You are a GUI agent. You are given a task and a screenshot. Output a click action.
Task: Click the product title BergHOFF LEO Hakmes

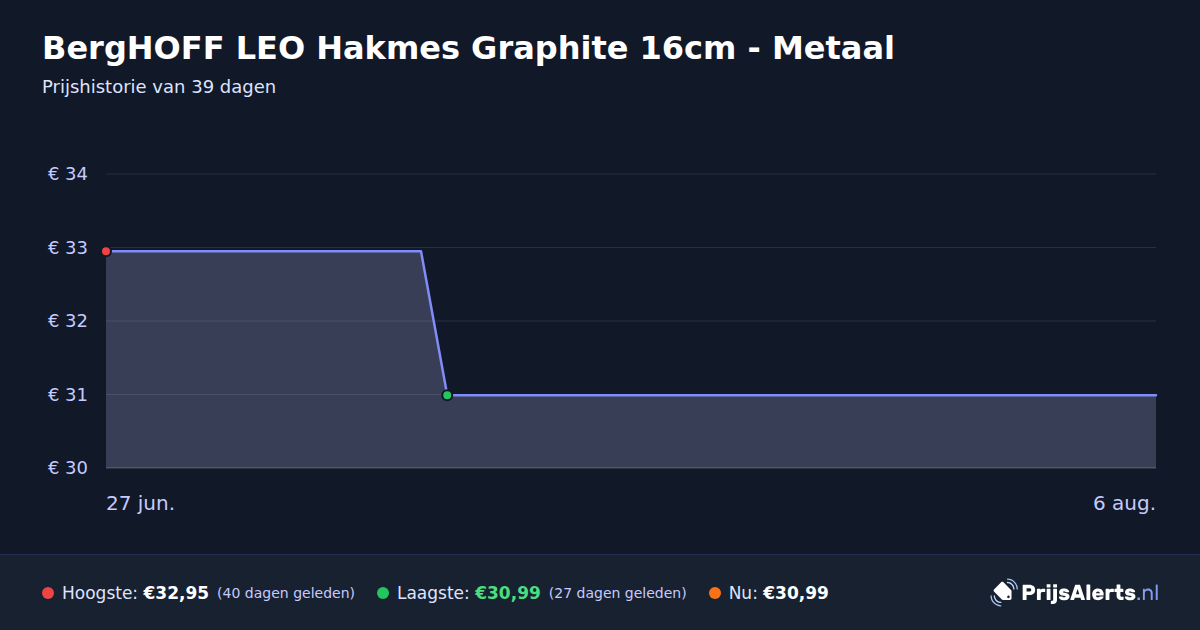click(x=468, y=48)
